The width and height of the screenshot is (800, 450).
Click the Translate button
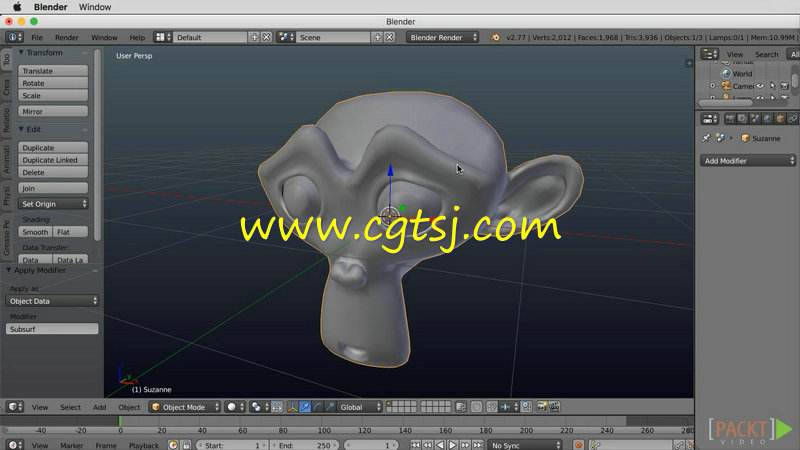point(53,70)
